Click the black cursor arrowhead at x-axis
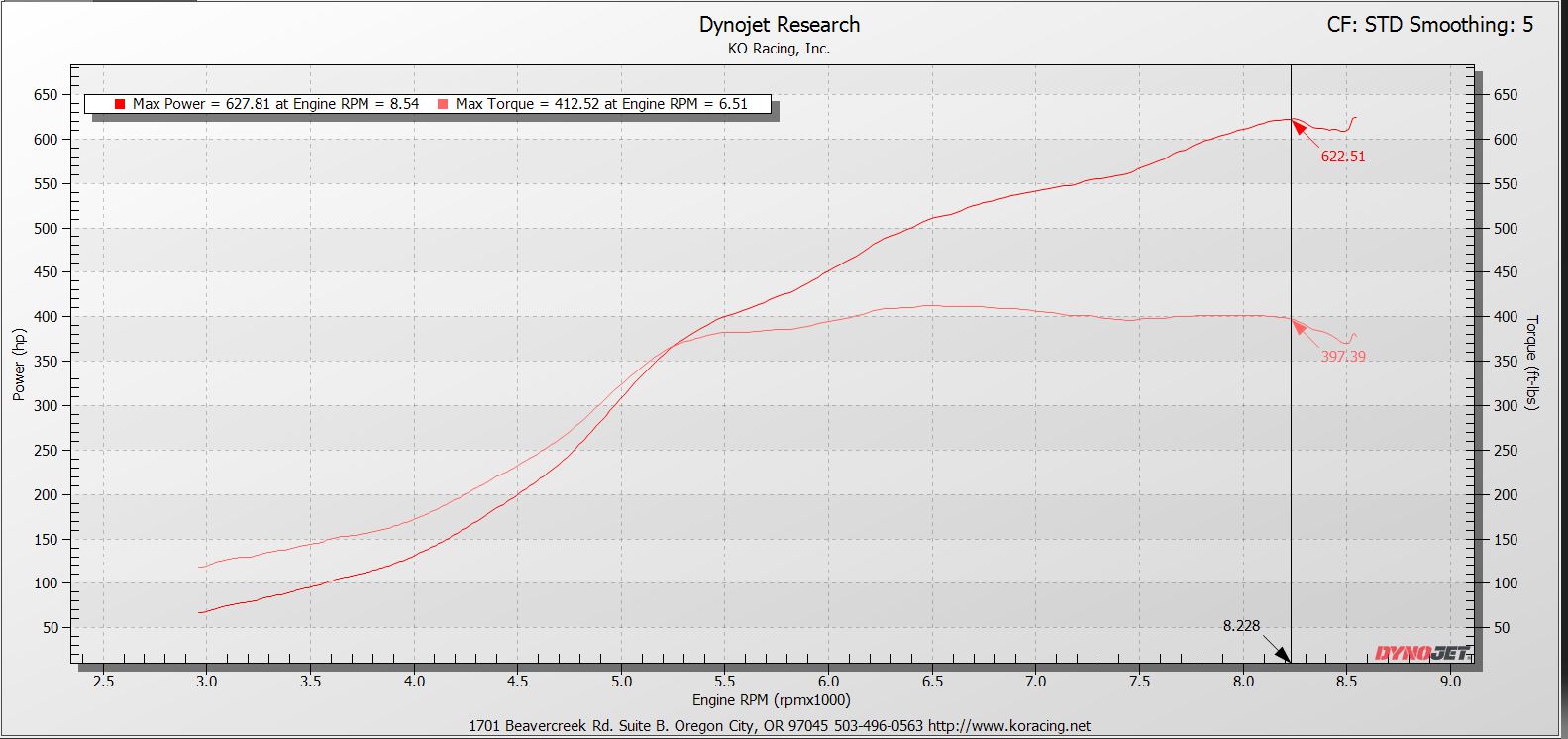Screen dimensions: 1568x739 tap(1282, 655)
